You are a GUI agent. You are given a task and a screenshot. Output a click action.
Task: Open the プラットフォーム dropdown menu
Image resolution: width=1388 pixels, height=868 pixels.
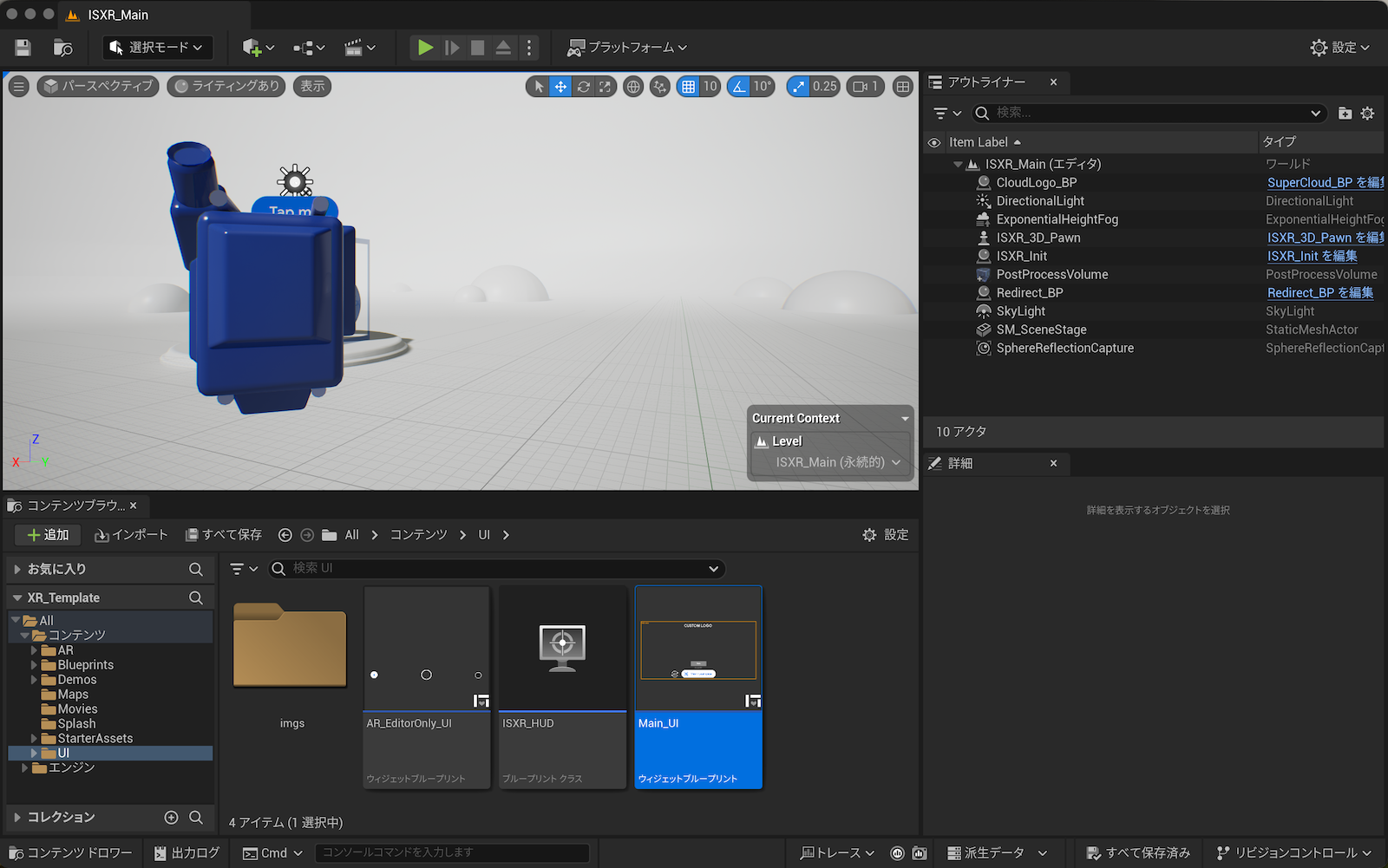click(627, 48)
